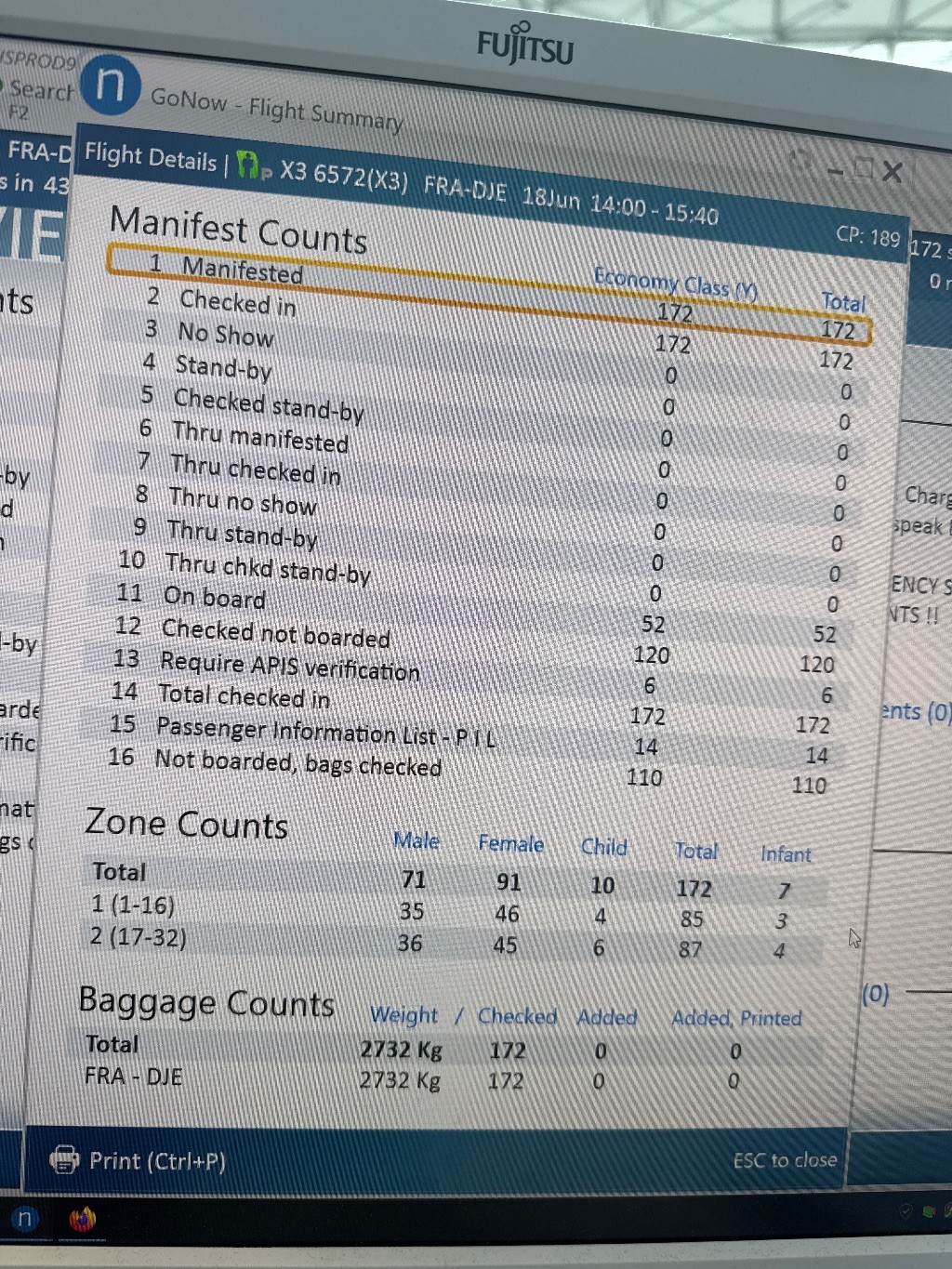The width and height of the screenshot is (952, 1269).
Task: Open GoNow from the taskbar
Action: pyautogui.click(x=25, y=1219)
